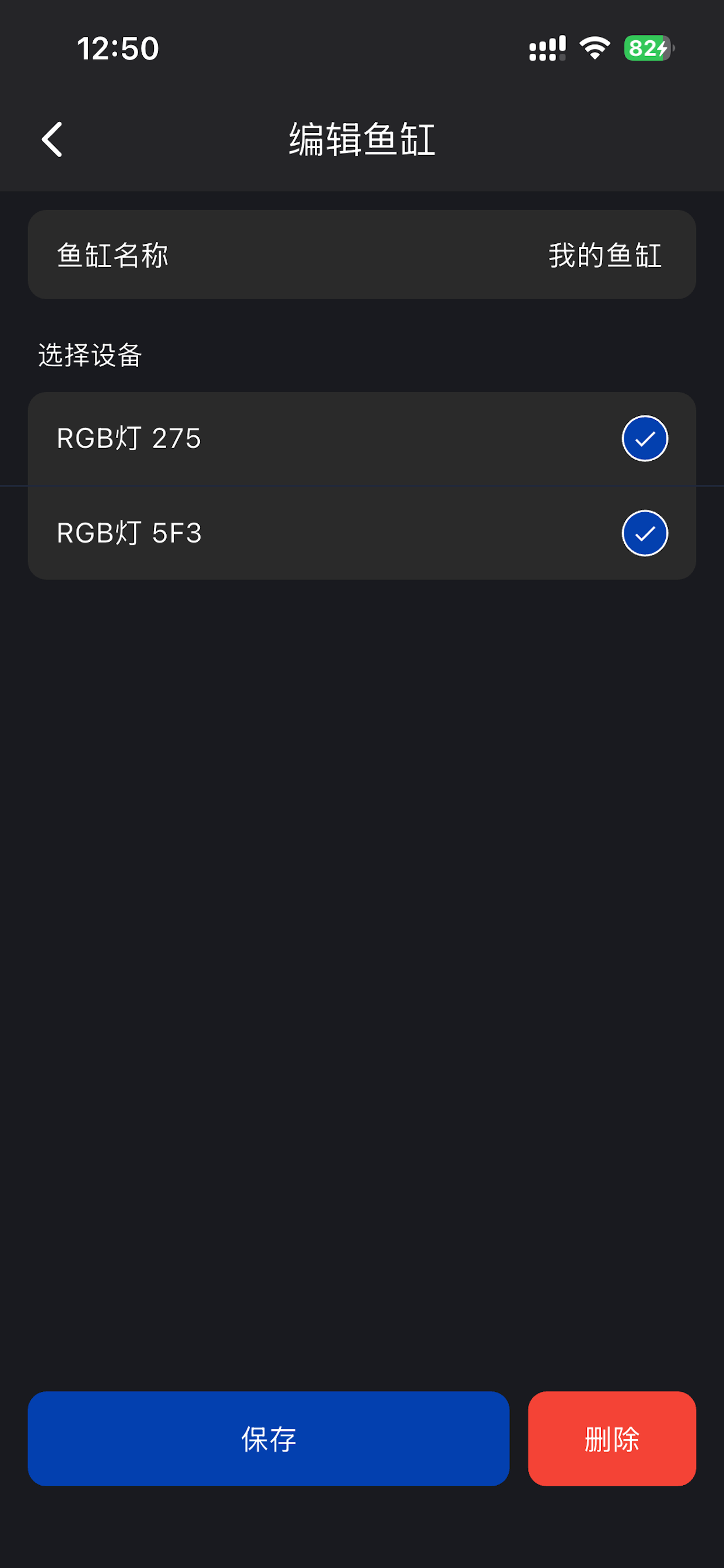Select the RGB灯 275 device label
Image resolution: width=724 pixels, height=1568 pixels.
coord(129,438)
